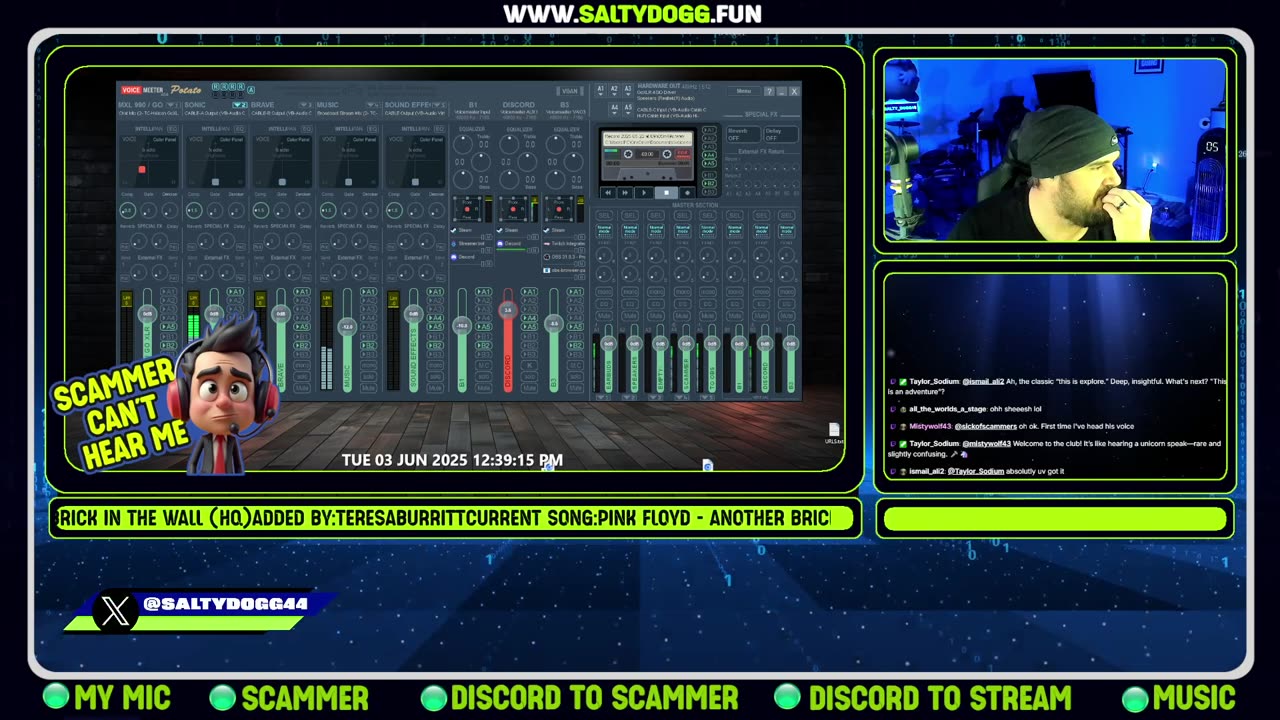Click the cassette recorder rewind button
The width and height of the screenshot is (1280, 720).
[x=608, y=192]
